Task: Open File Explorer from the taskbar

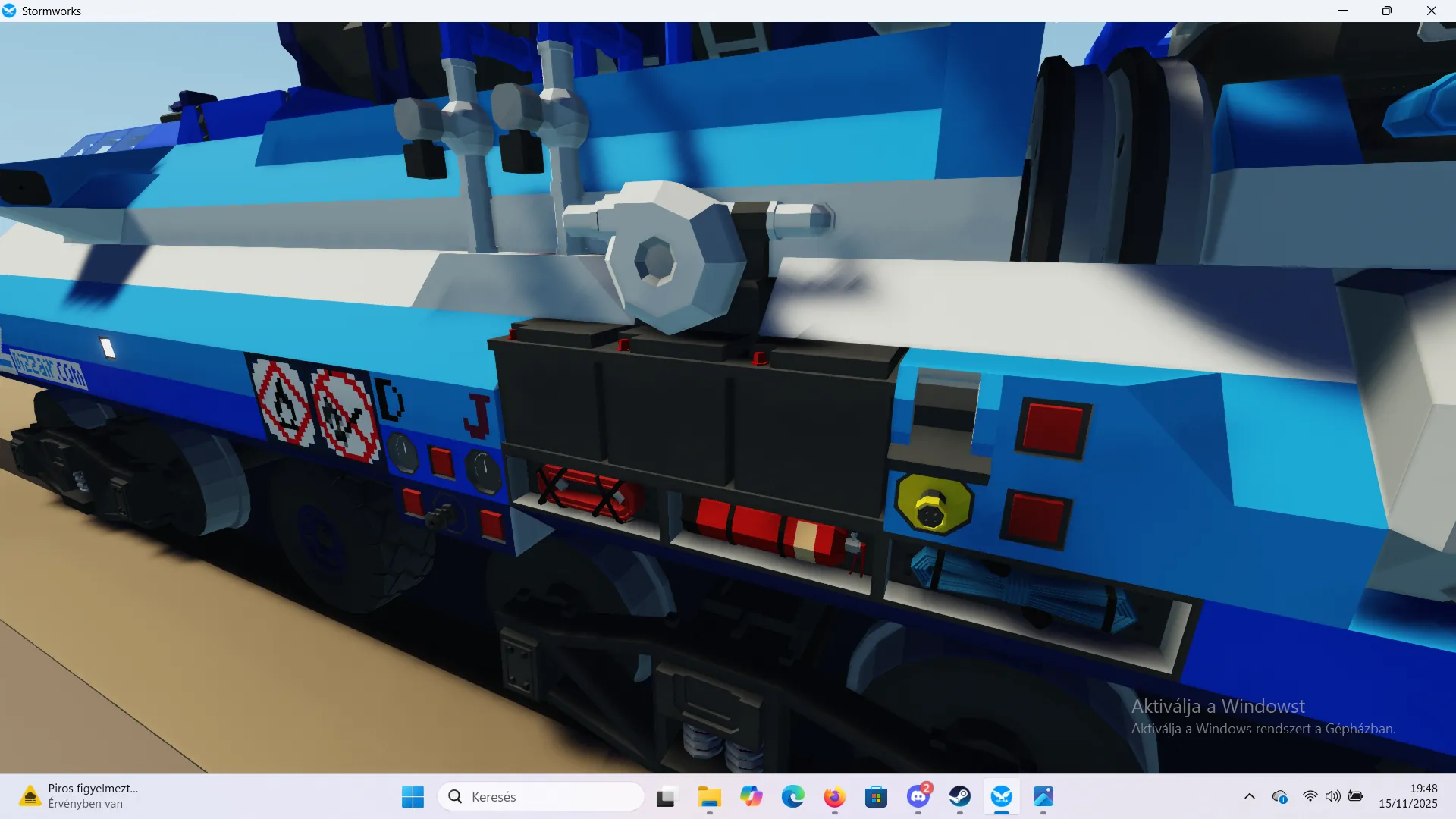Action: click(709, 796)
